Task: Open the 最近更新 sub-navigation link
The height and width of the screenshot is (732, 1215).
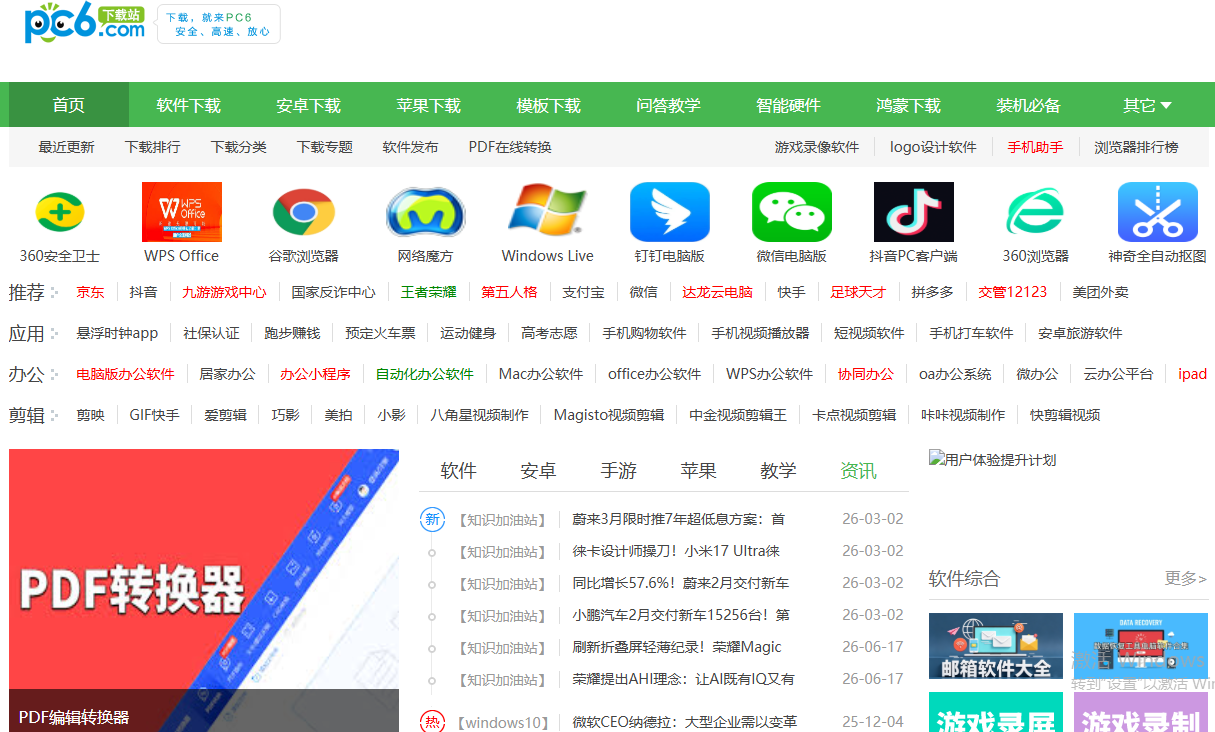Action: 67,147
